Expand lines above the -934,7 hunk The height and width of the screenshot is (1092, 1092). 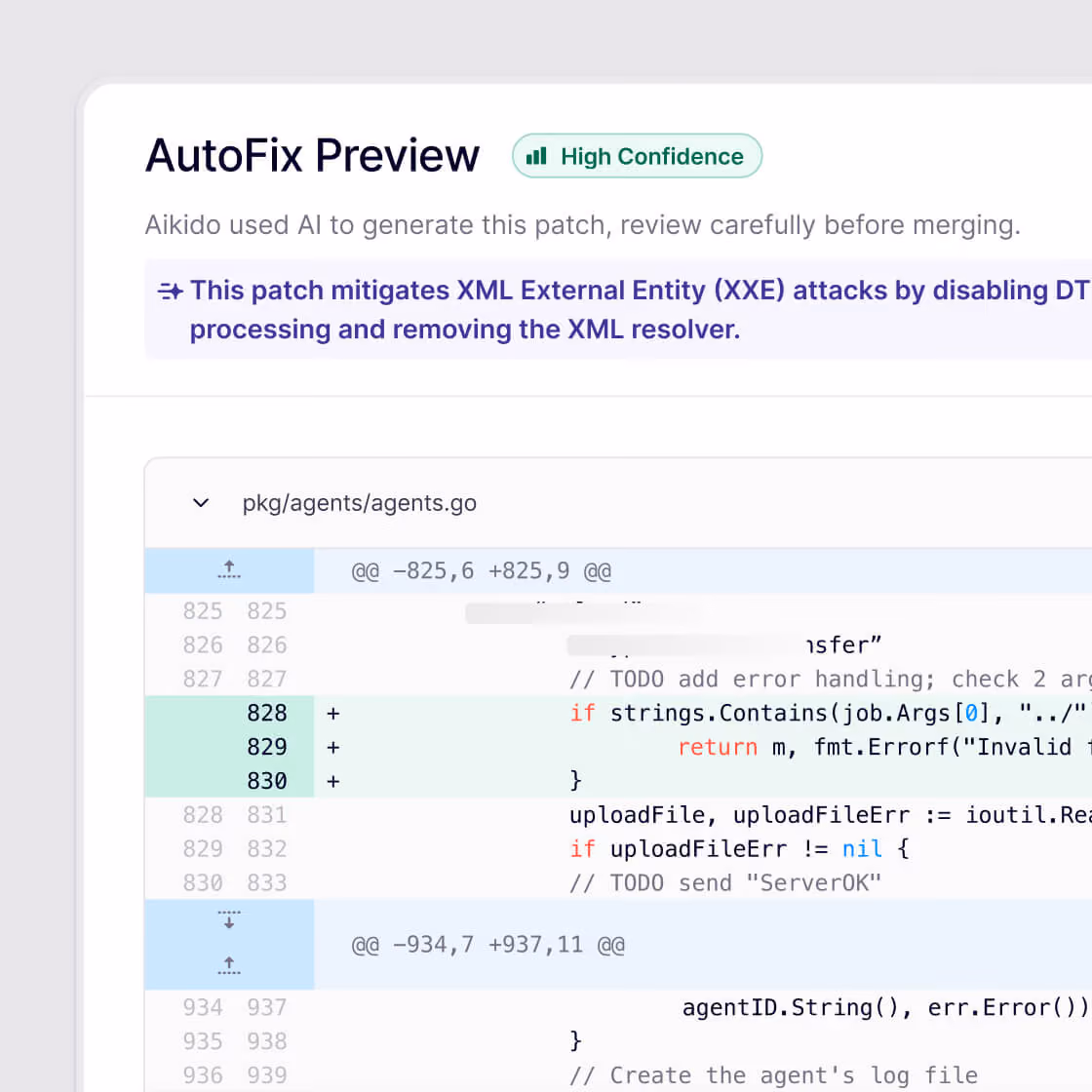click(229, 965)
